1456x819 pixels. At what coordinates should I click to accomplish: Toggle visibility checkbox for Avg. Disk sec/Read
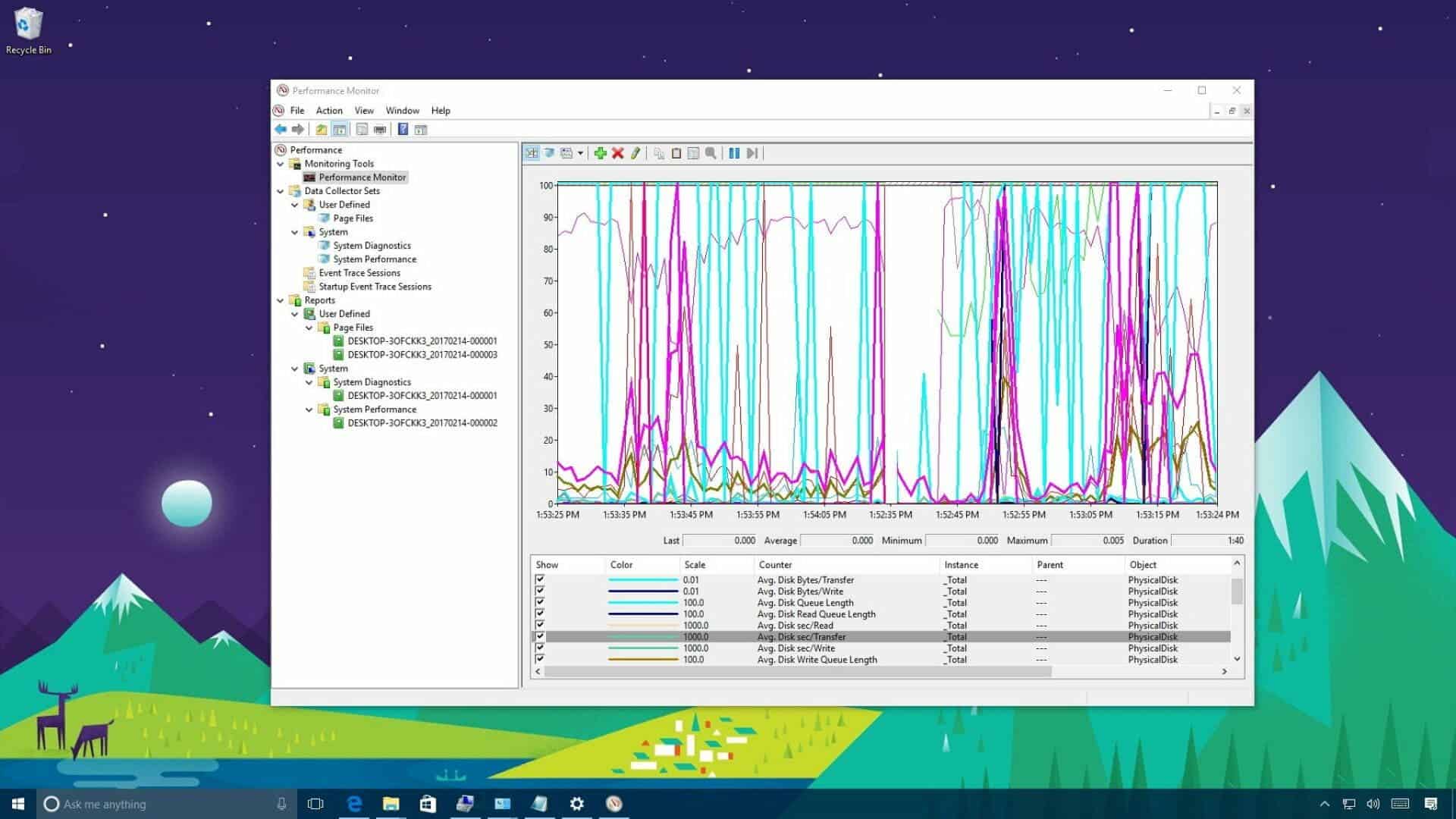point(539,625)
